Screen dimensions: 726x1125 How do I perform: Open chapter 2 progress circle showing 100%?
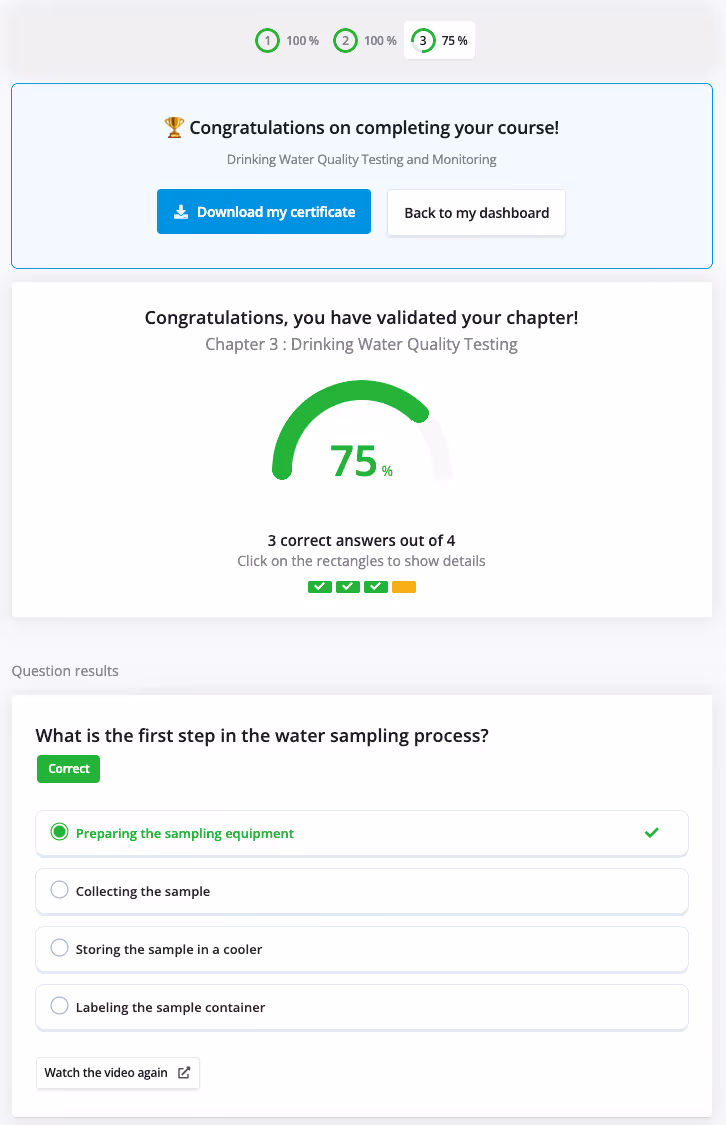pyautogui.click(x=345, y=40)
